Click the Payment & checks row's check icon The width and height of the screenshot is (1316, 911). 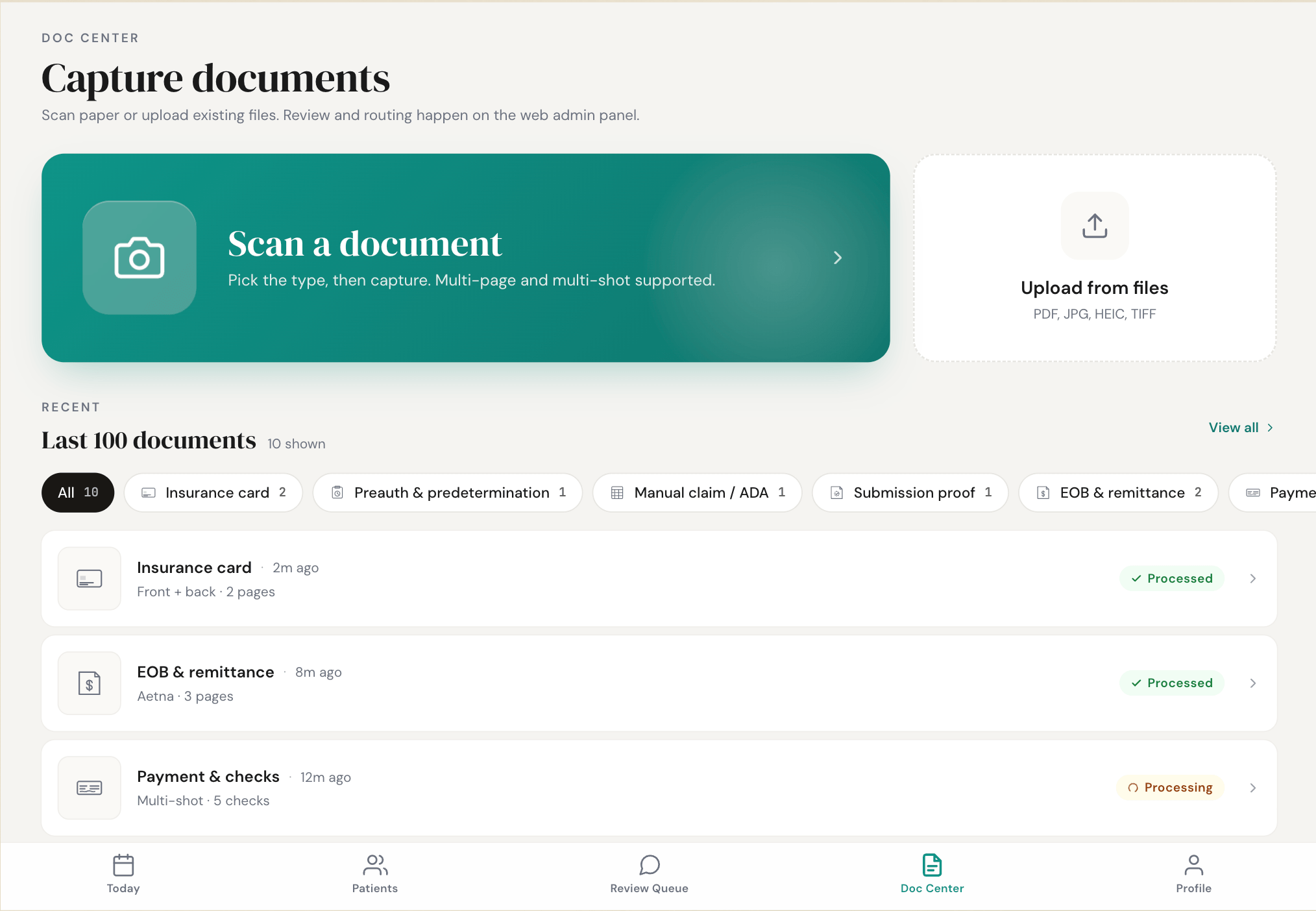pyautogui.click(x=90, y=788)
